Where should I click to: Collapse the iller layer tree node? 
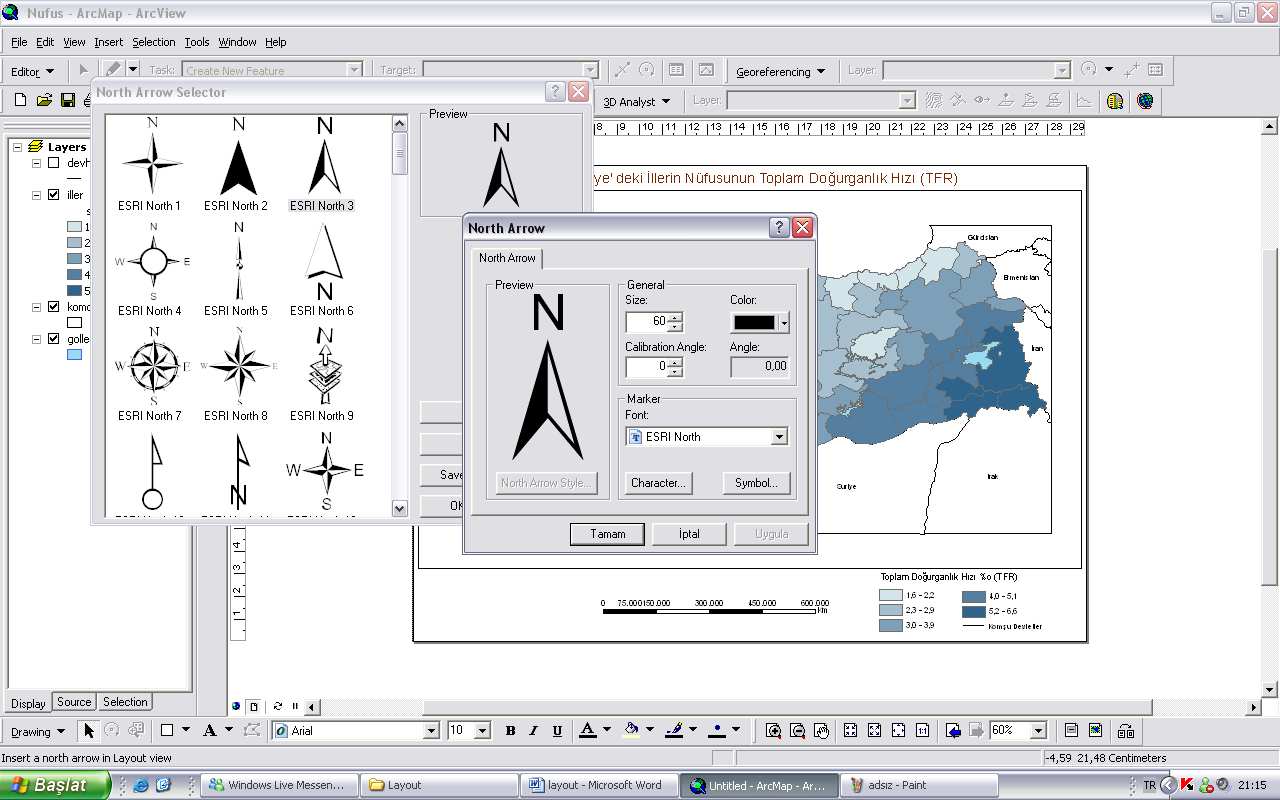tap(37, 195)
